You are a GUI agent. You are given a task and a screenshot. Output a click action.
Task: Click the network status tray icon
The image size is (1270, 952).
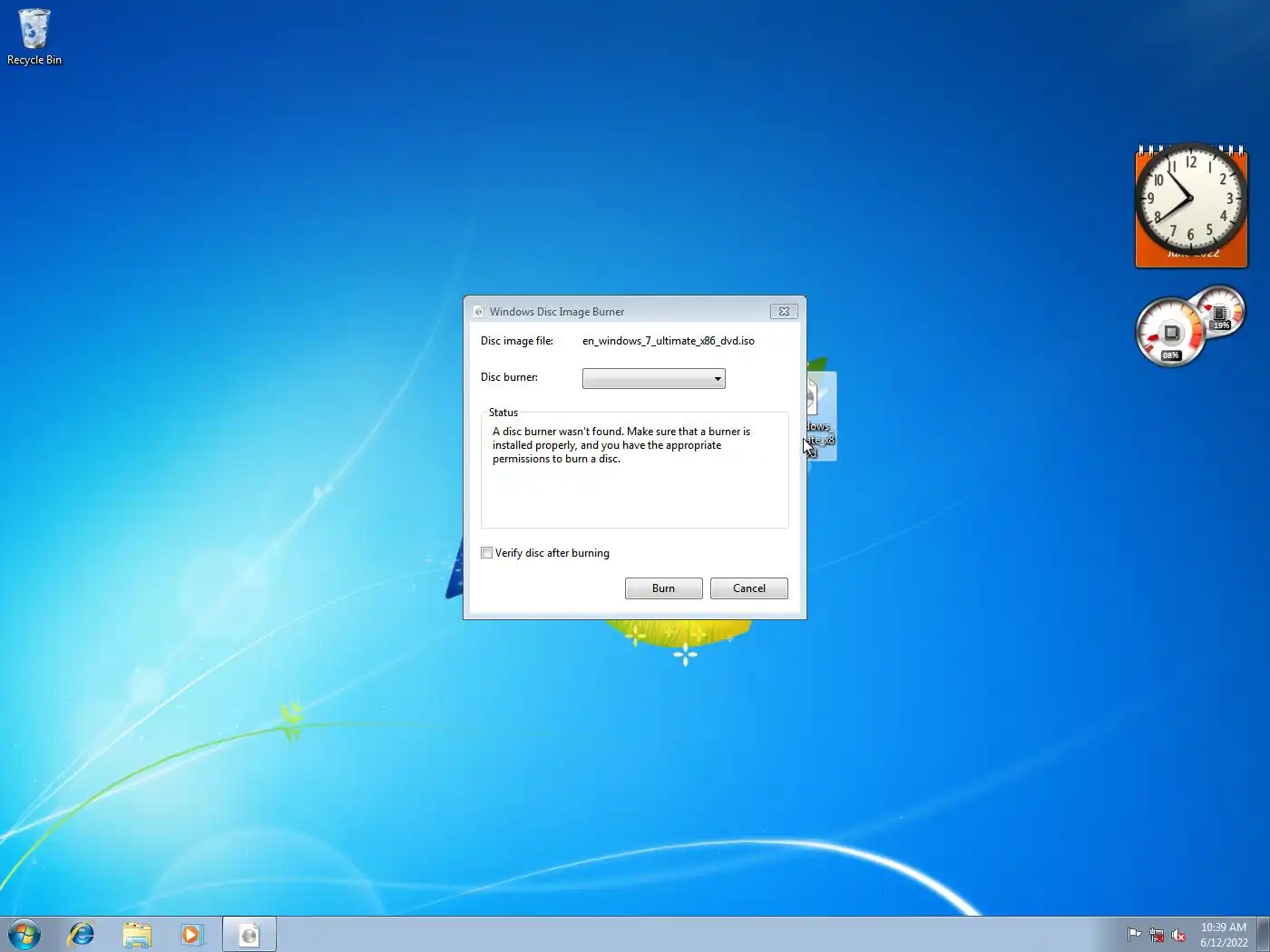coord(1157,935)
